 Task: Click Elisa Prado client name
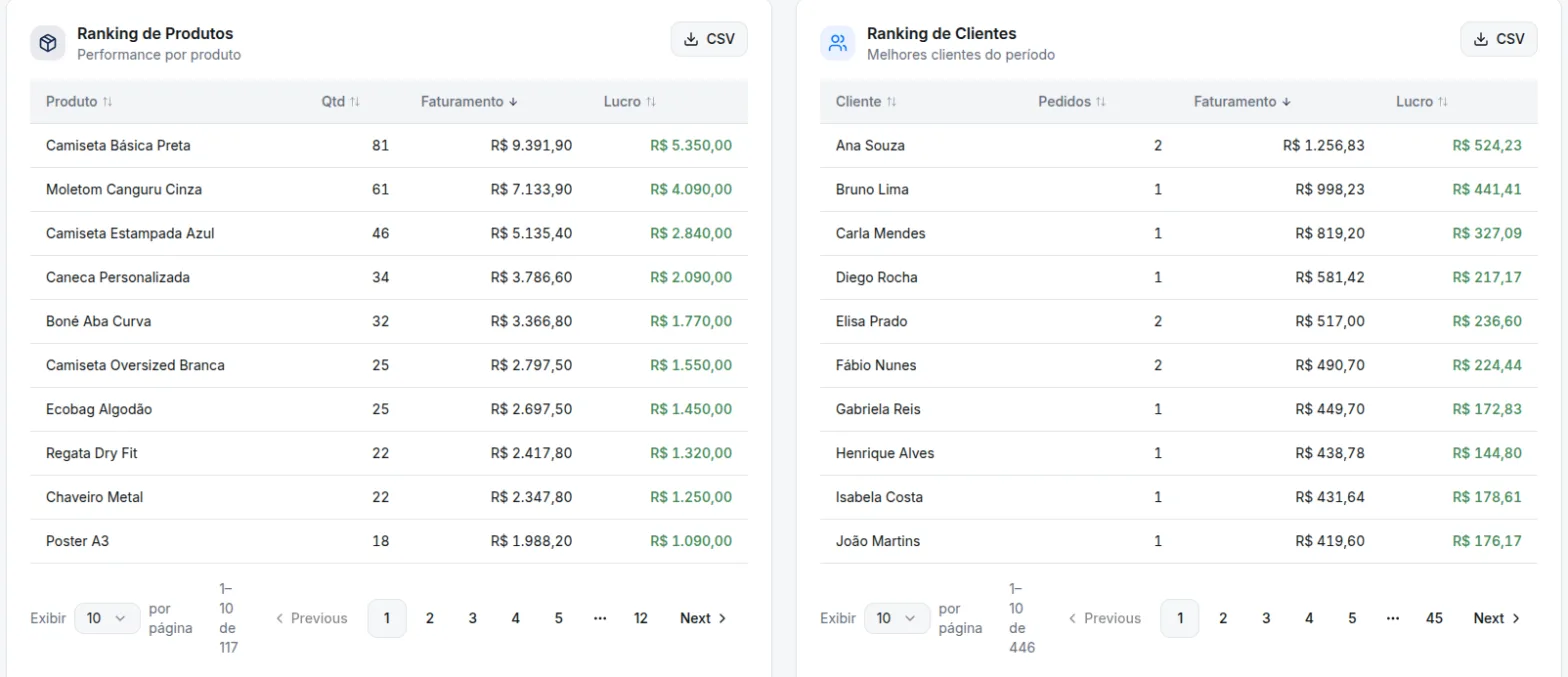pyautogui.click(x=872, y=321)
